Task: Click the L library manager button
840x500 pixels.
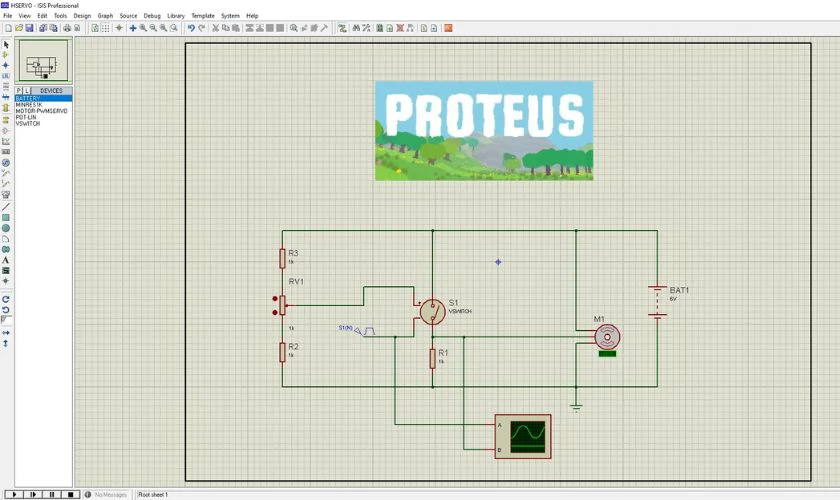Action: coord(27,91)
